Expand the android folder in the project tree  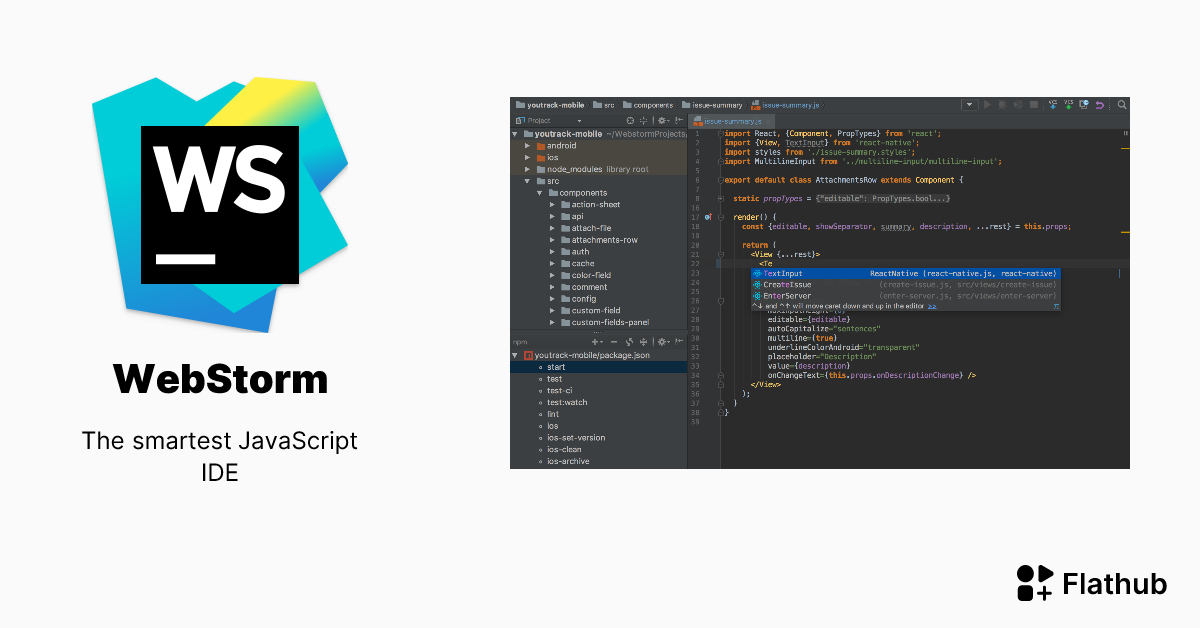pos(528,145)
